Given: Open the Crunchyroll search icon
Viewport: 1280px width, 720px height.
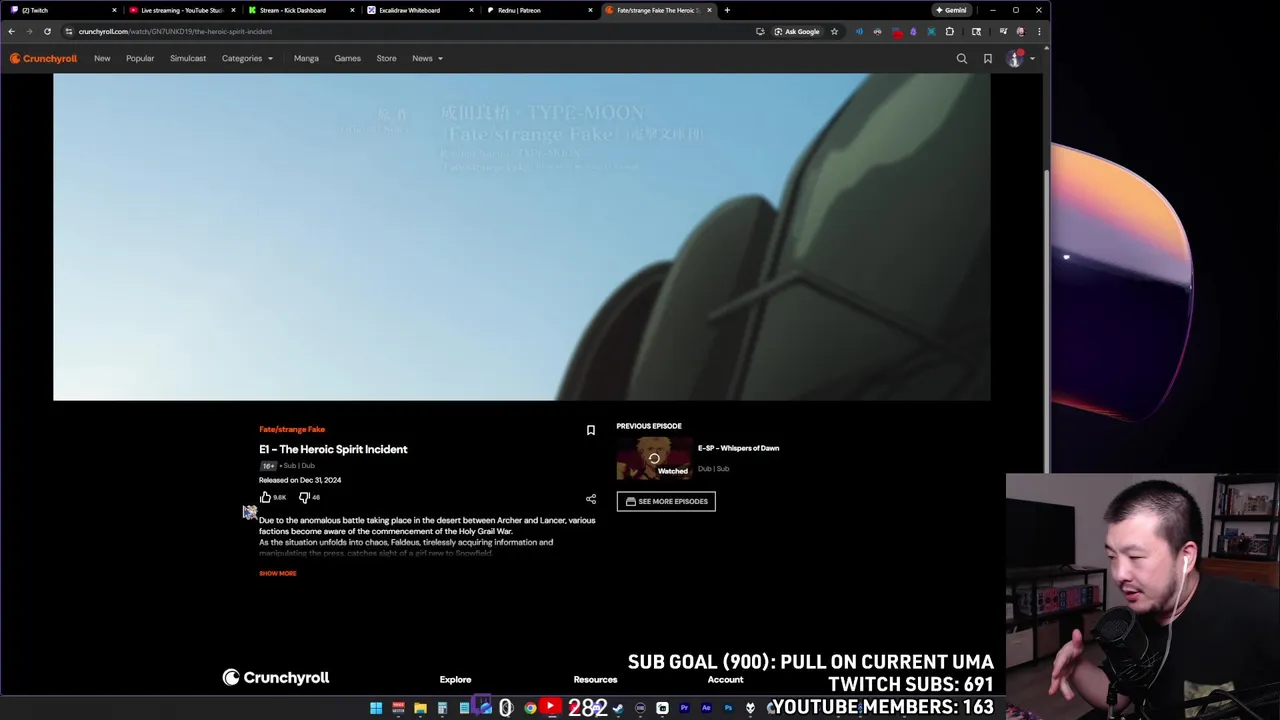Looking at the screenshot, I should (x=962, y=58).
